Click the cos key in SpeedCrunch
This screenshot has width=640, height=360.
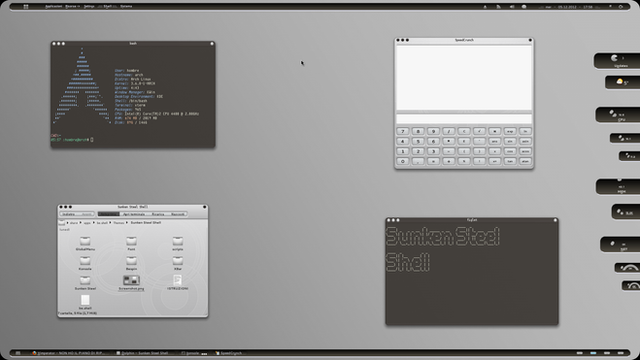510,151
